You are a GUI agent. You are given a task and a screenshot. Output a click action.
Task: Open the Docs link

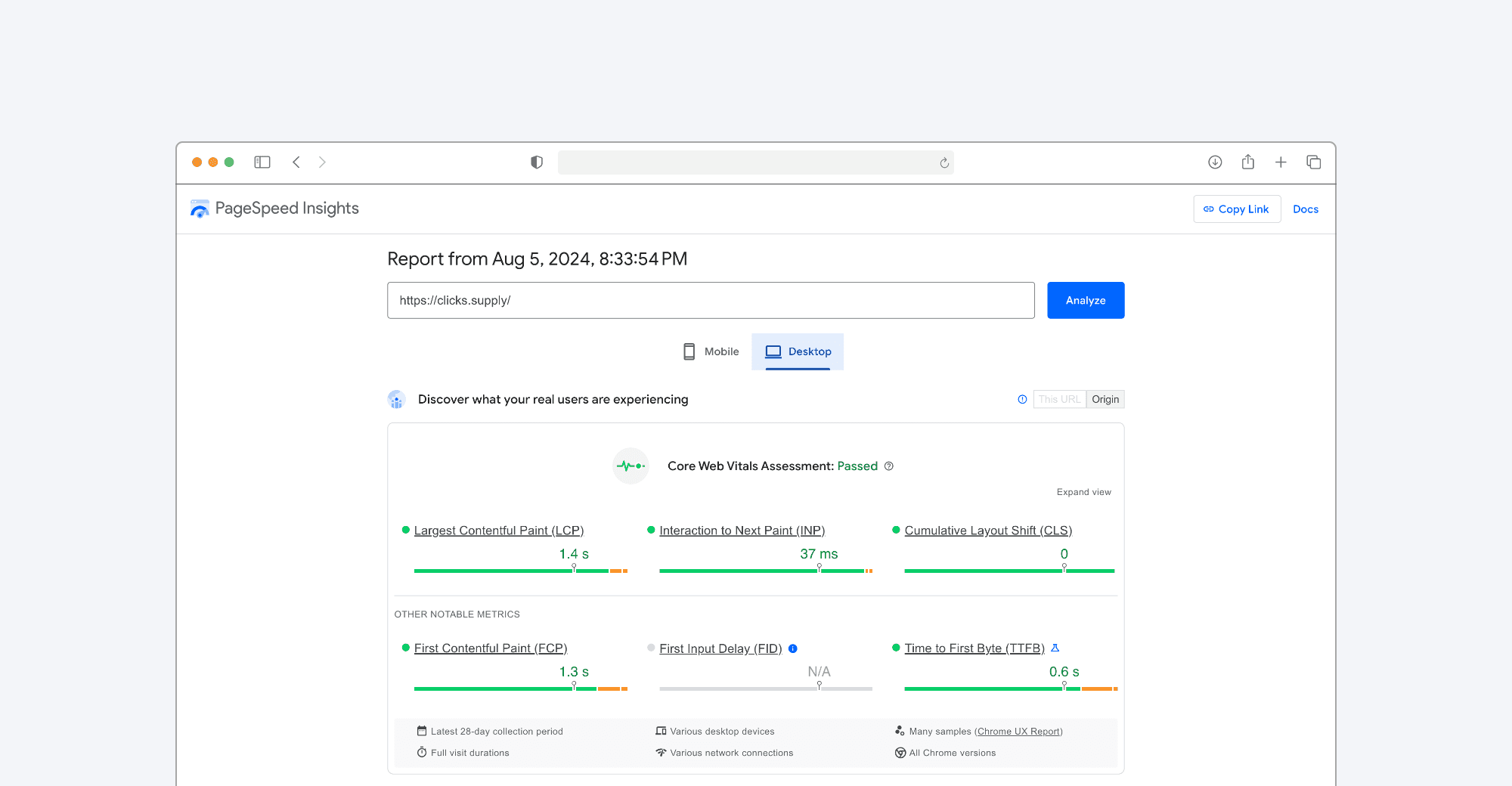tap(1306, 209)
